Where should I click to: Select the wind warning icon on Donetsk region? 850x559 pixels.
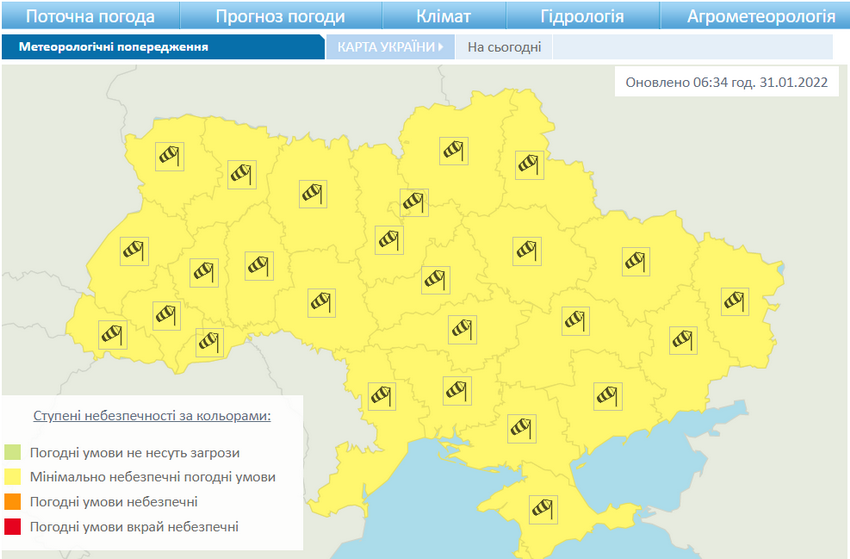[682, 340]
